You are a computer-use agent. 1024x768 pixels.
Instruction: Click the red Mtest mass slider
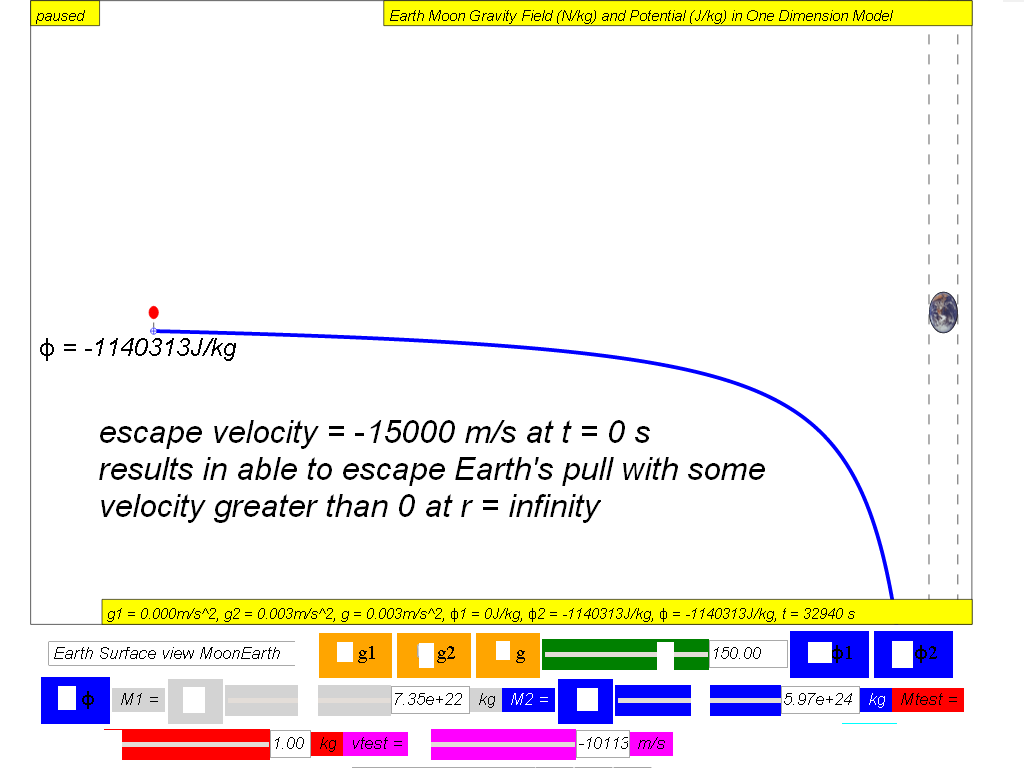point(195,744)
